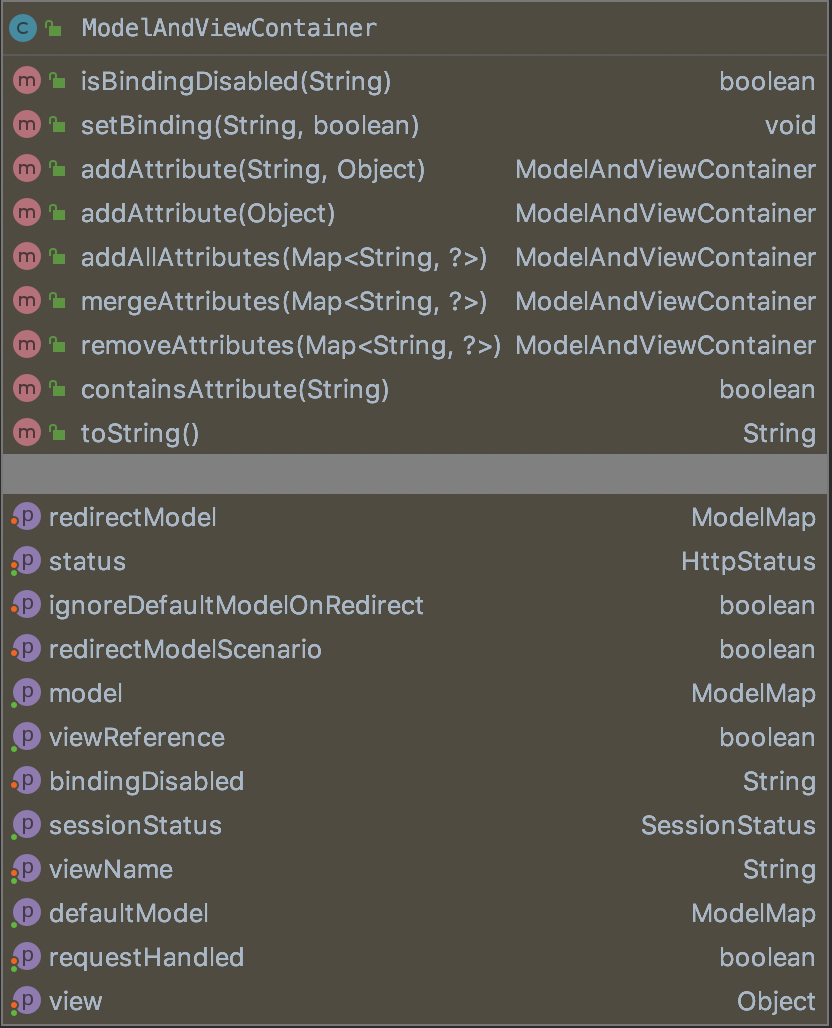Select the addAllAttributes method row

tap(283, 258)
